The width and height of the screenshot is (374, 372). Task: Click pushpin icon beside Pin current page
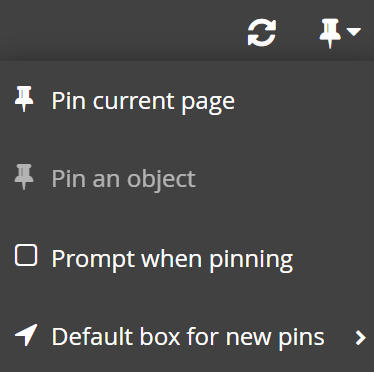pos(24,99)
